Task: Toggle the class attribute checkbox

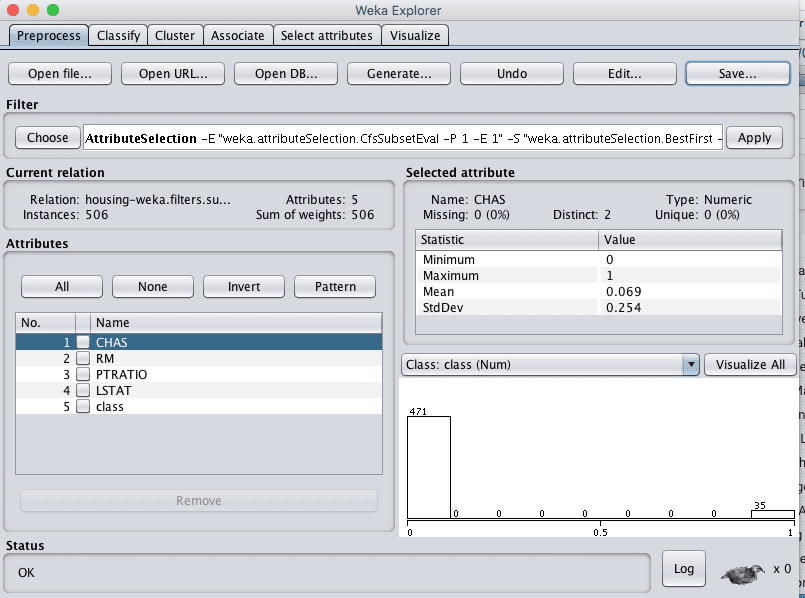Action: 83,406
